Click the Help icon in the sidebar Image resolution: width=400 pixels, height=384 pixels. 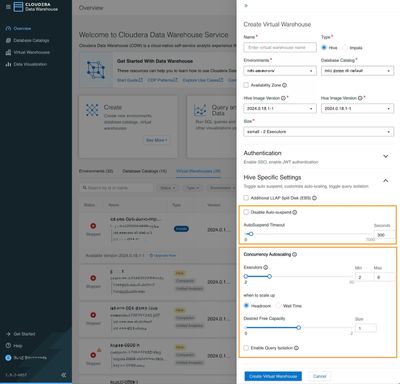coord(8,346)
